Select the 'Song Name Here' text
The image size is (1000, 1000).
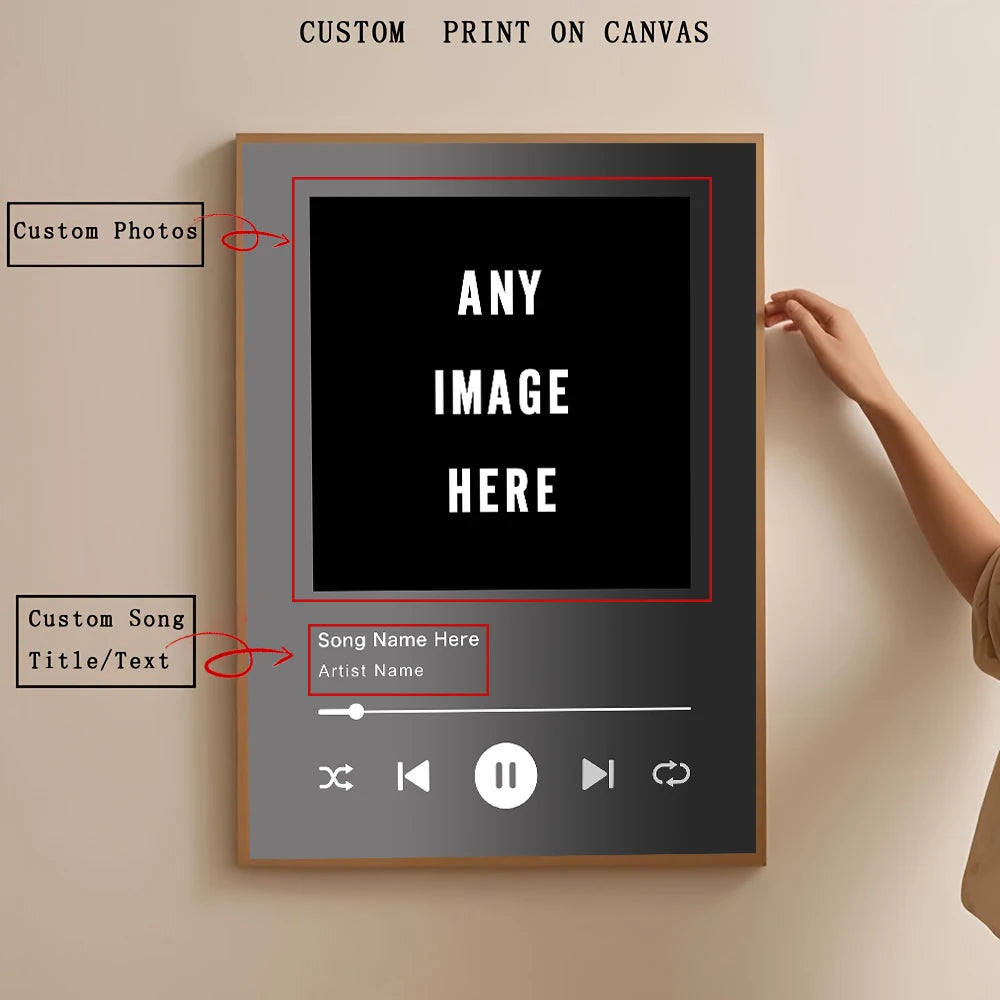point(398,640)
